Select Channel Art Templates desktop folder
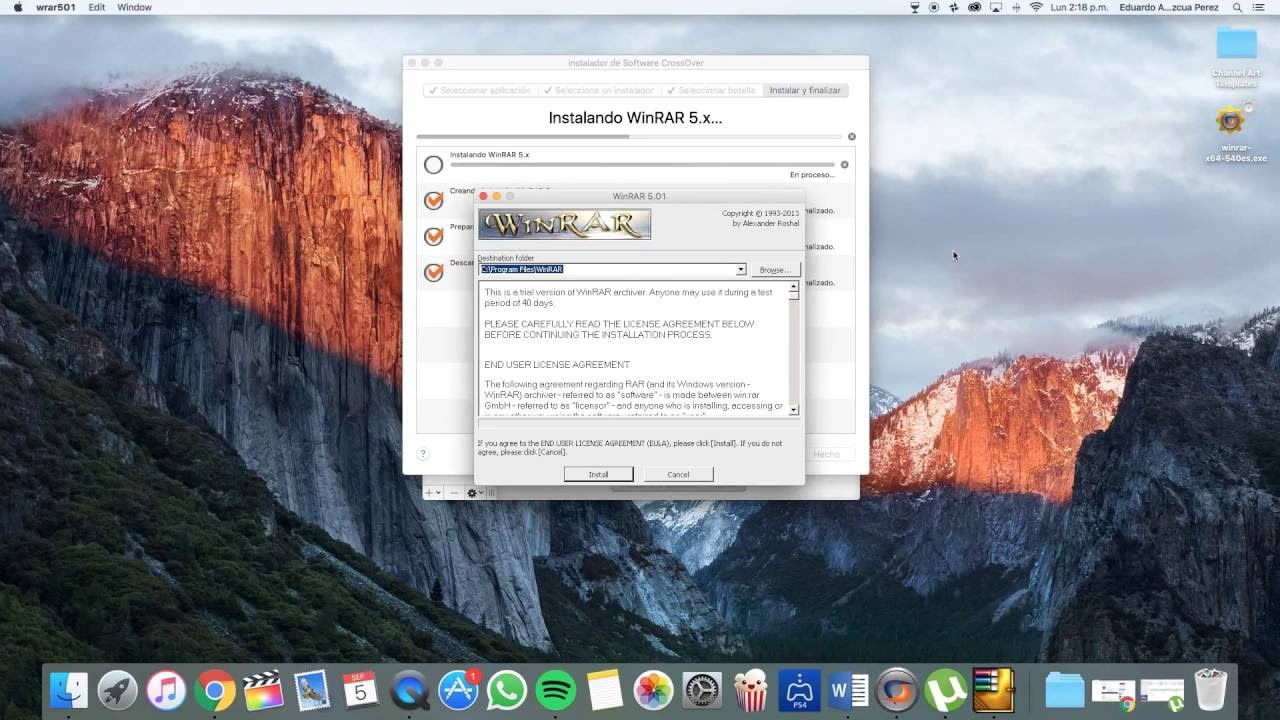1280x720 pixels. tap(1236, 57)
